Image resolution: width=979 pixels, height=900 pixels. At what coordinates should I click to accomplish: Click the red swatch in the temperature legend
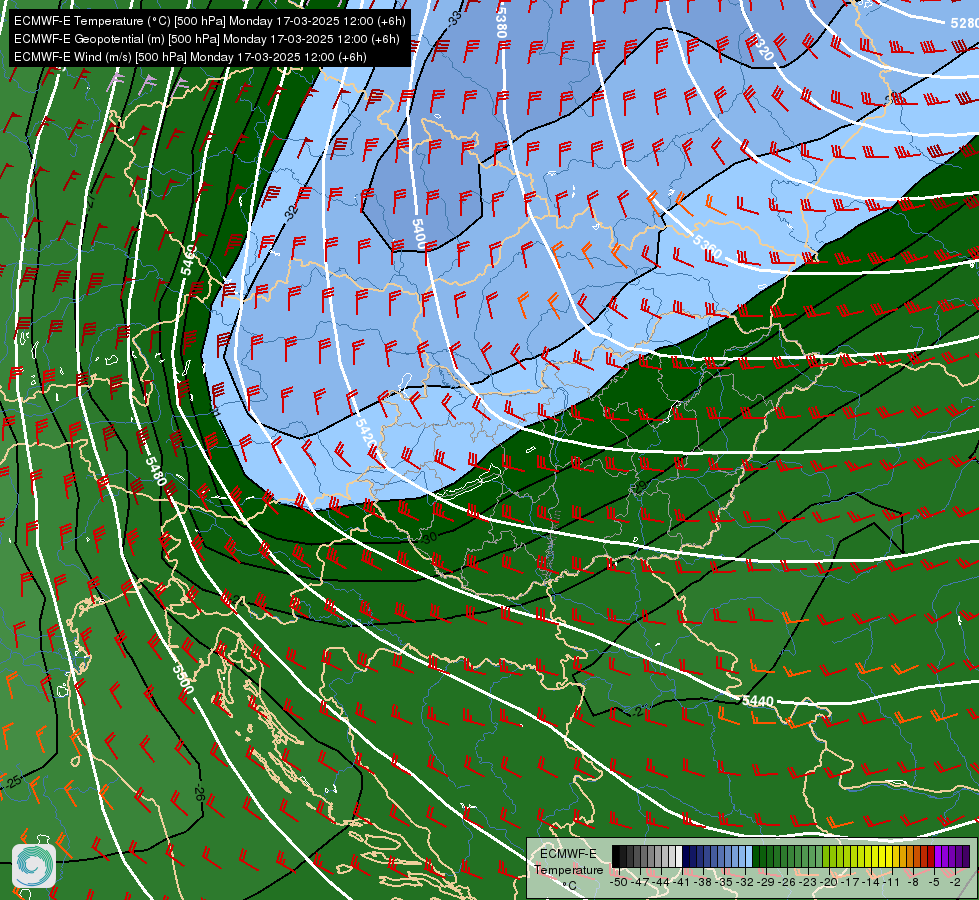tap(931, 856)
